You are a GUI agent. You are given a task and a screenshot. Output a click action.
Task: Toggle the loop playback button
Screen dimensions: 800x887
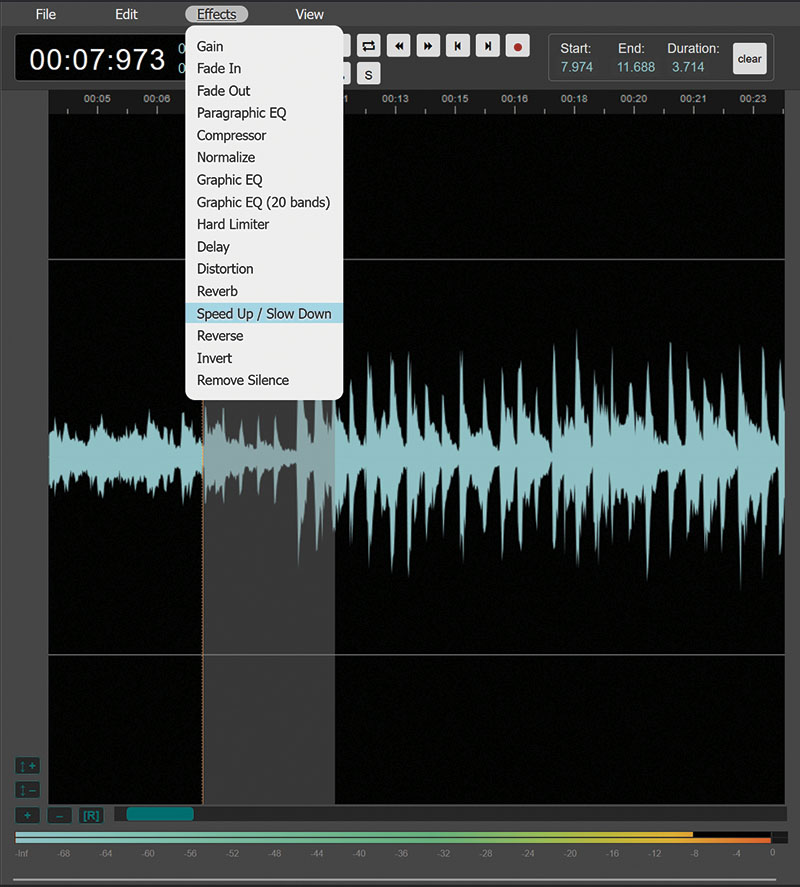click(x=368, y=46)
